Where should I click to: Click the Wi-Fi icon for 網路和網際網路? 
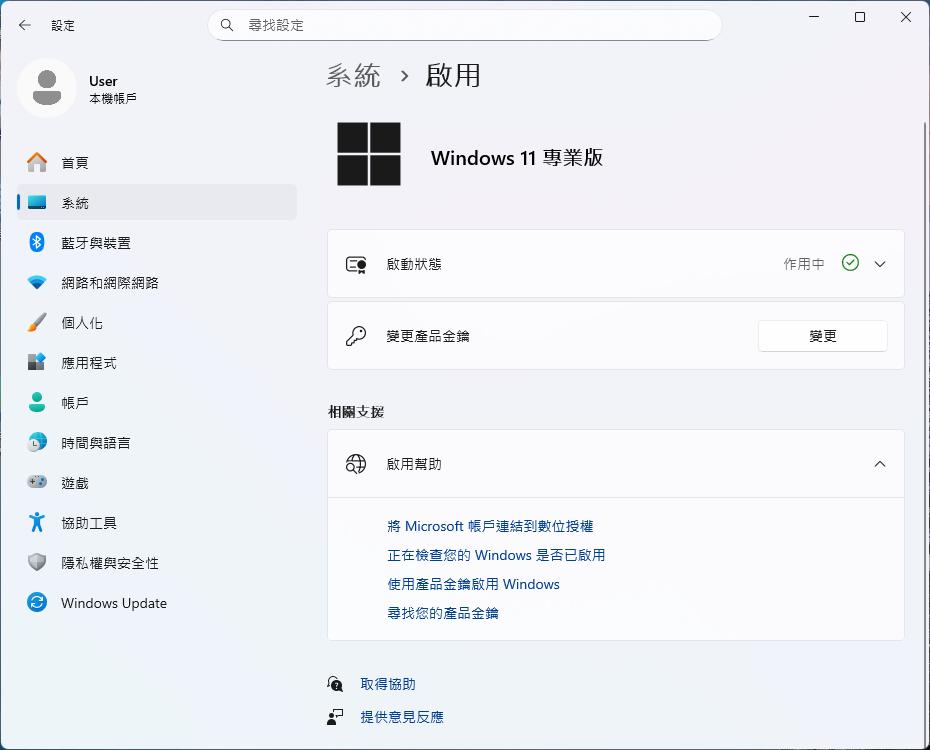point(37,283)
